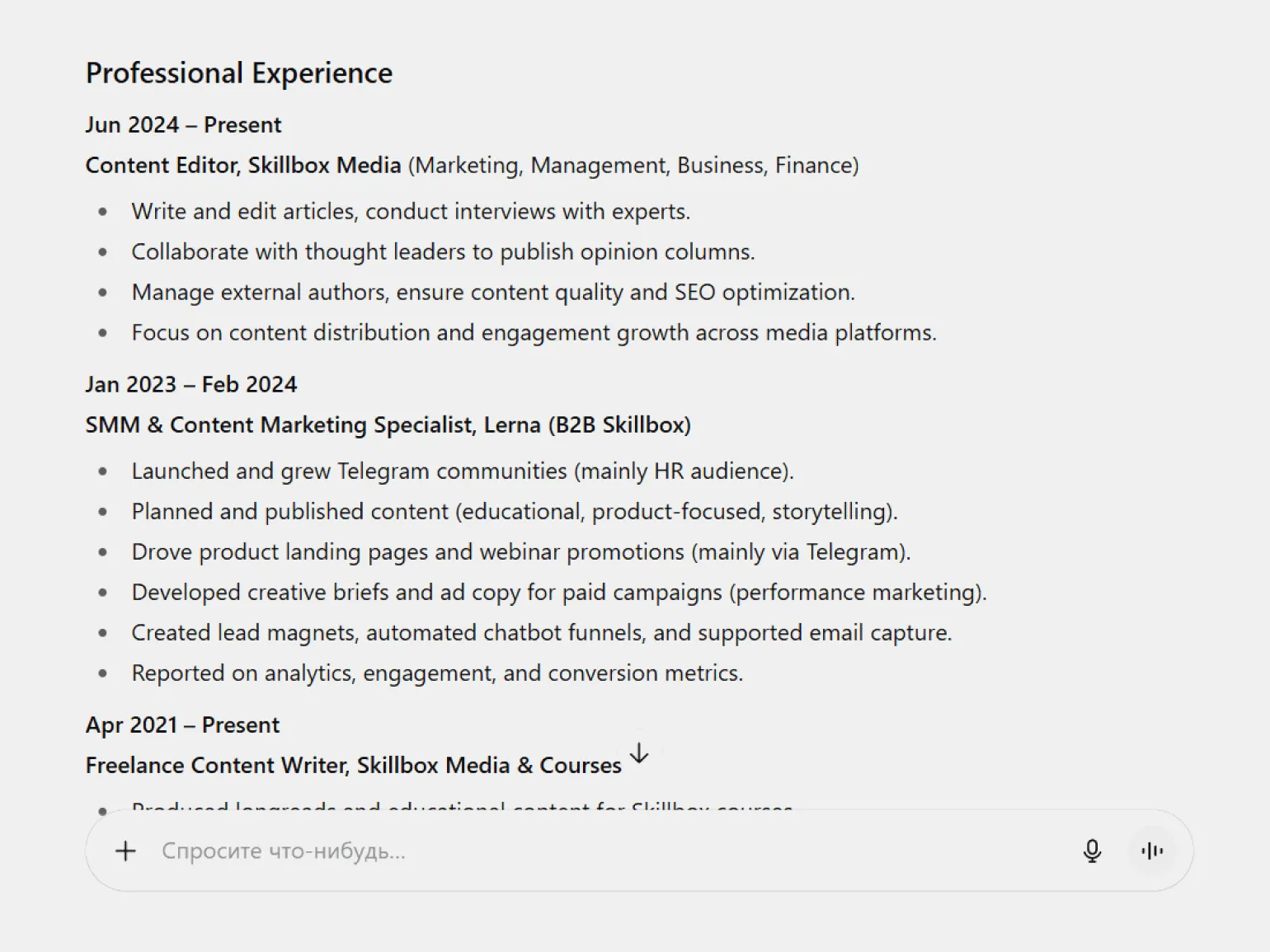Screen dimensions: 1270x952
Task: Click the "Jun 2024 – Present" date line
Action: tap(183, 125)
